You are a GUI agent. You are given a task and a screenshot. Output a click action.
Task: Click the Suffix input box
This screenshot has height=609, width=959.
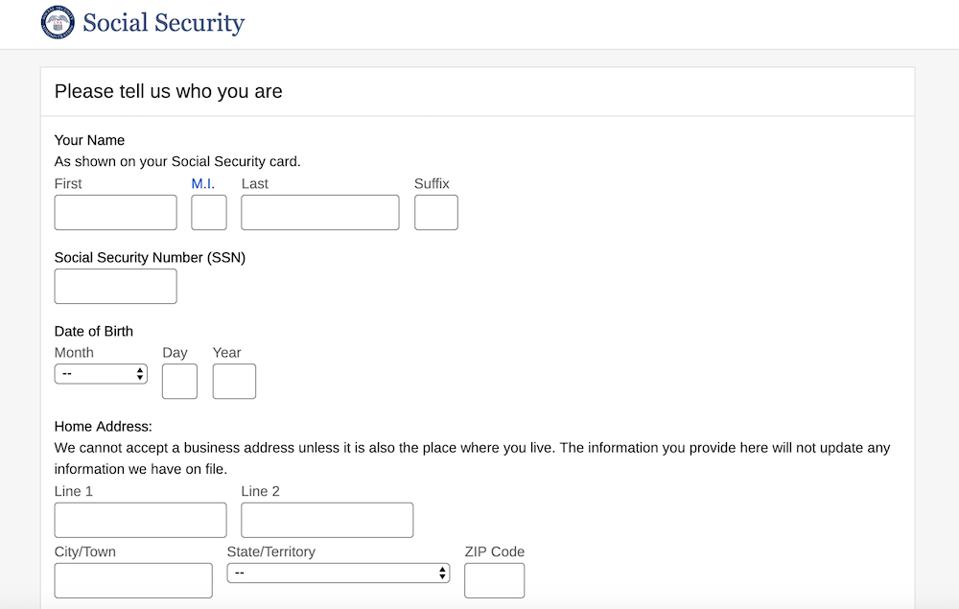436,212
